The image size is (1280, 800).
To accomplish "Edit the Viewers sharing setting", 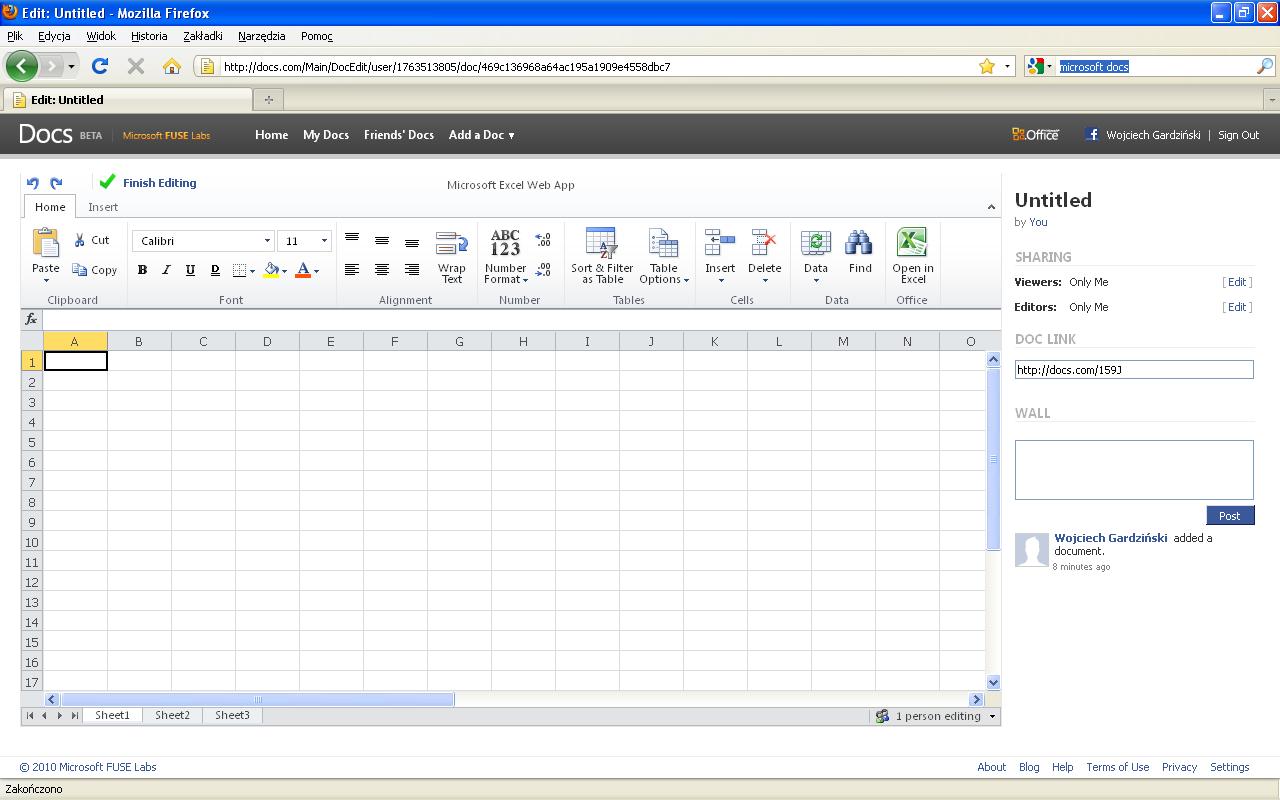I will pyautogui.click(x=1237, y=282).
